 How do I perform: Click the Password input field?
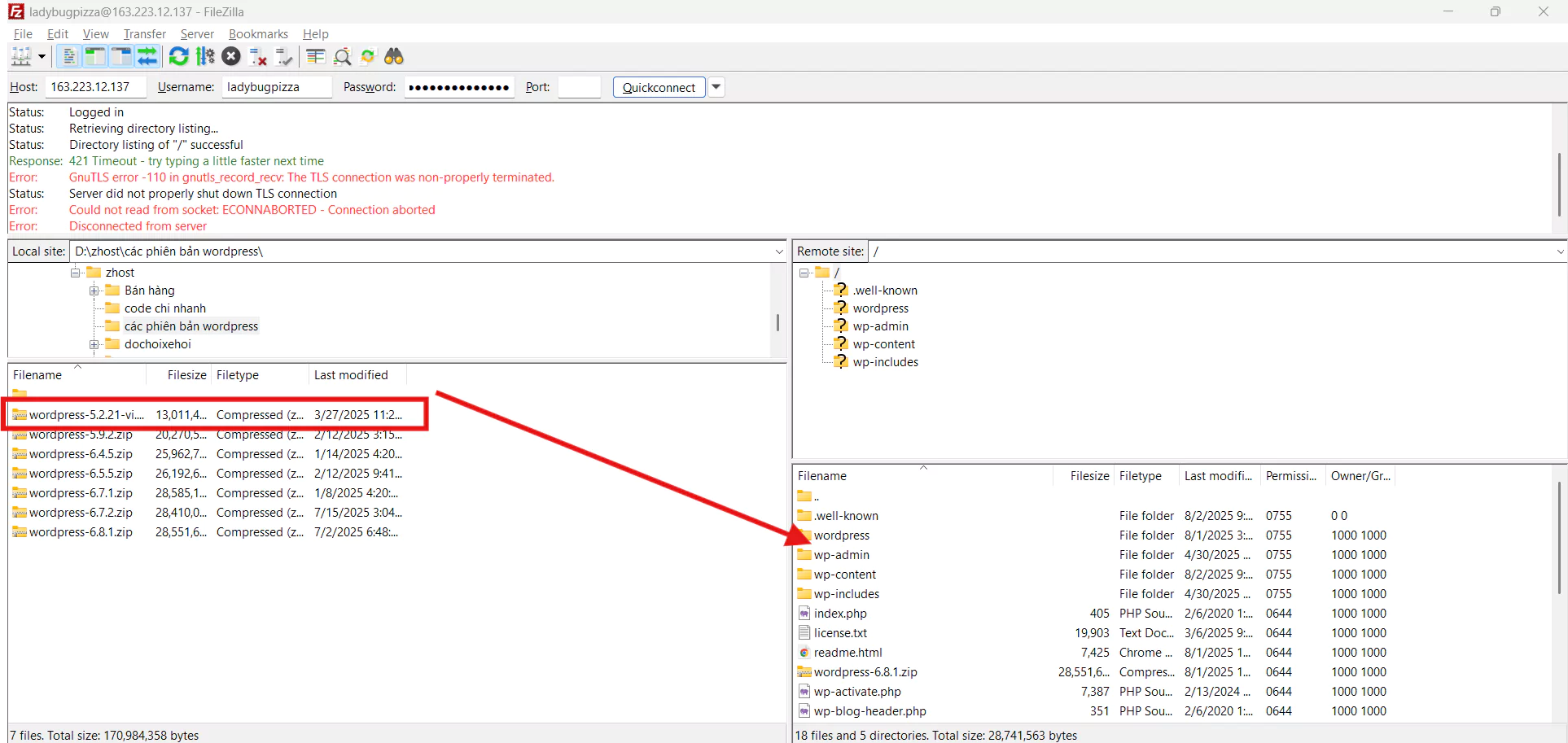(459, 87)
